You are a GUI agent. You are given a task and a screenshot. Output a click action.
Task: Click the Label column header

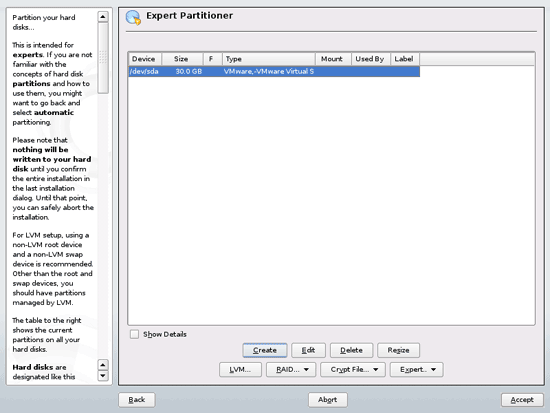(x=405, y=59)
